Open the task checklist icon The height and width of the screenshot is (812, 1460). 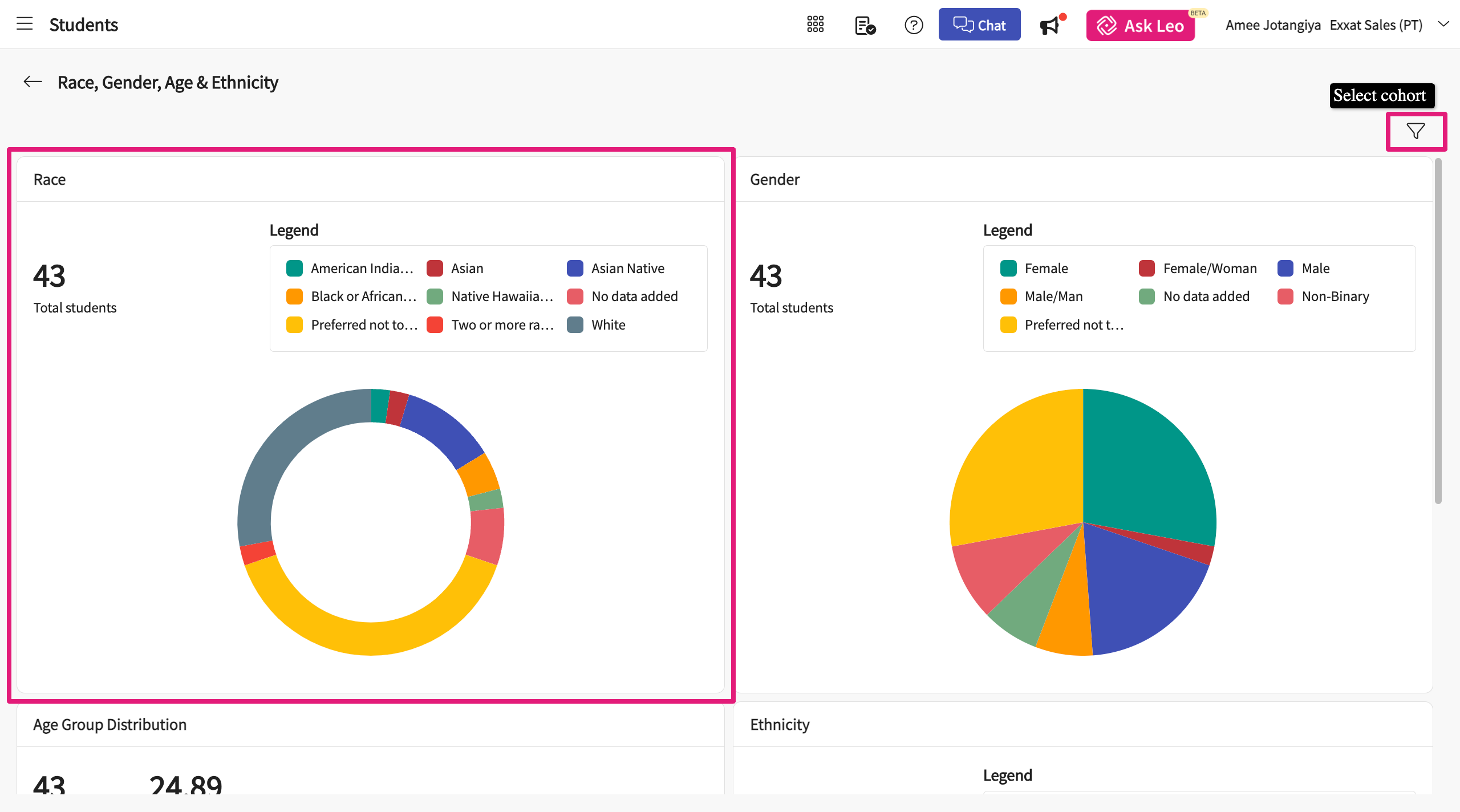pyautogui.click(x=865, y=25)
